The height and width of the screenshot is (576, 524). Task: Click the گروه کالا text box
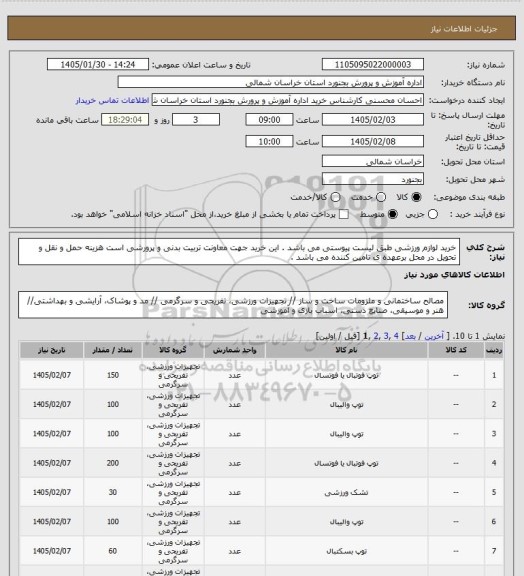[x=233, y=305]
